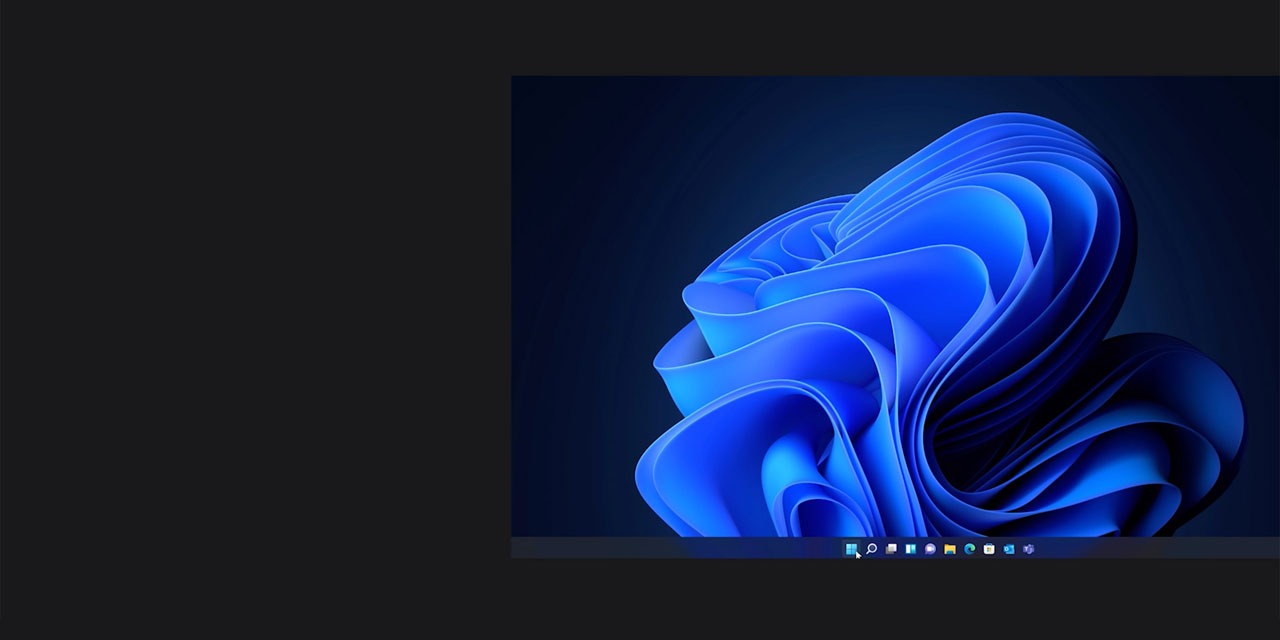
Task: Open the Microsoft Teams icon
Action: click(1028, 548)
